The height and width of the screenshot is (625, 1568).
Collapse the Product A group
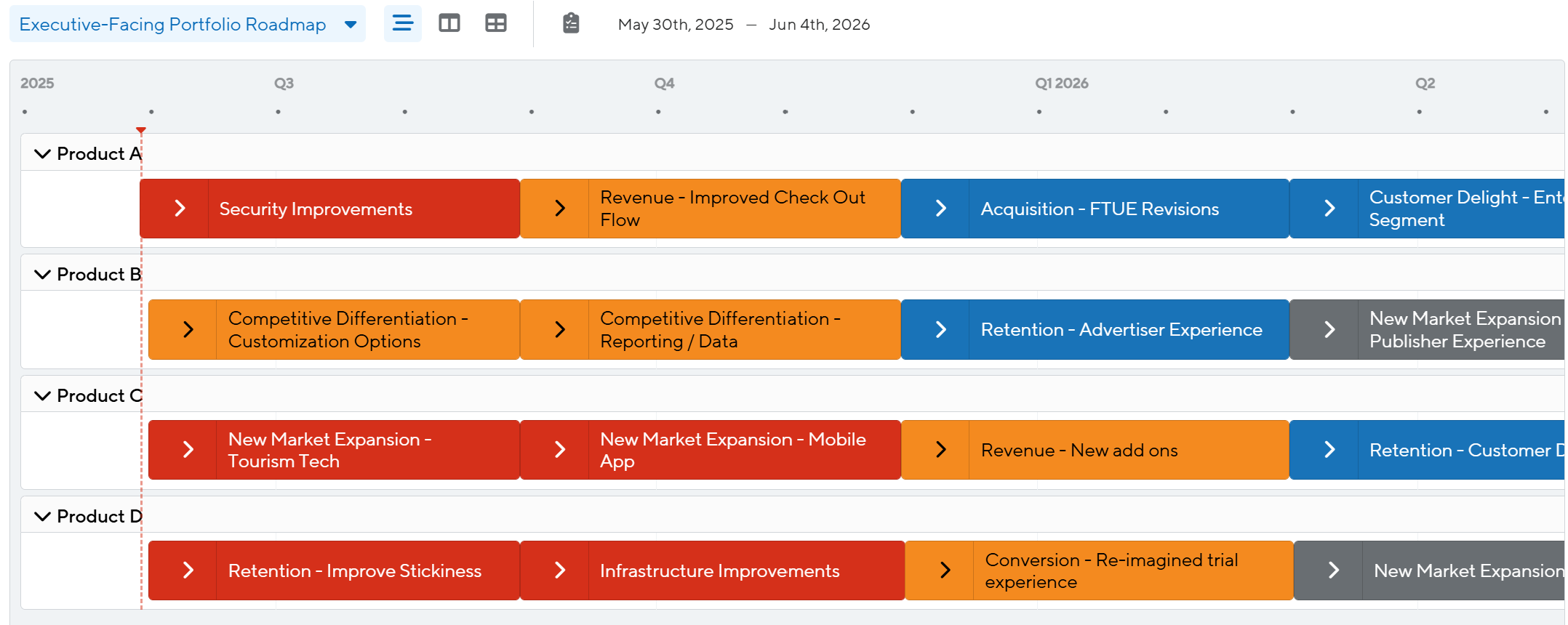tap(43, 154)
